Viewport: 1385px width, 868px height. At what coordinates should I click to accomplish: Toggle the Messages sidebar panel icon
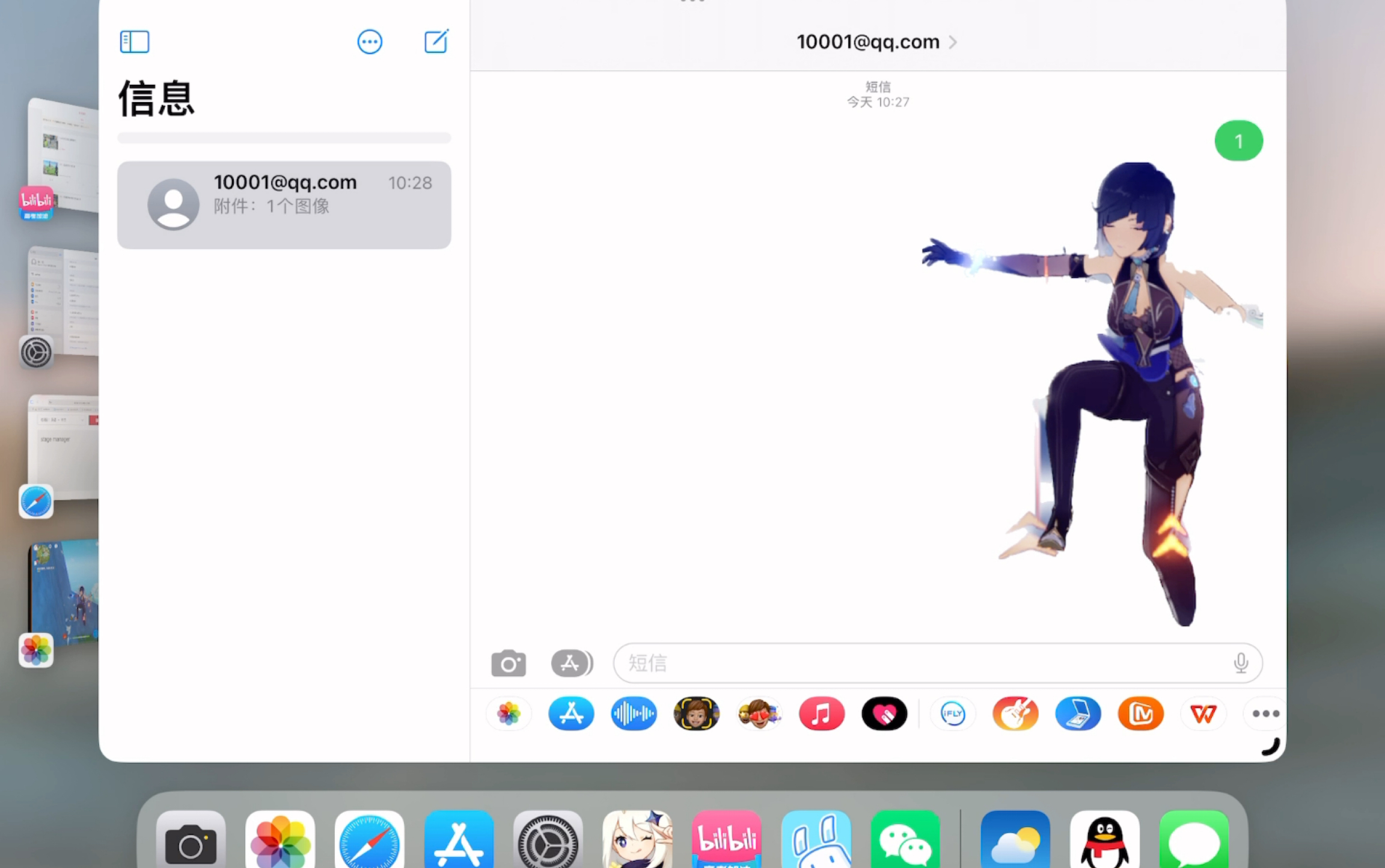pos(134,42)
